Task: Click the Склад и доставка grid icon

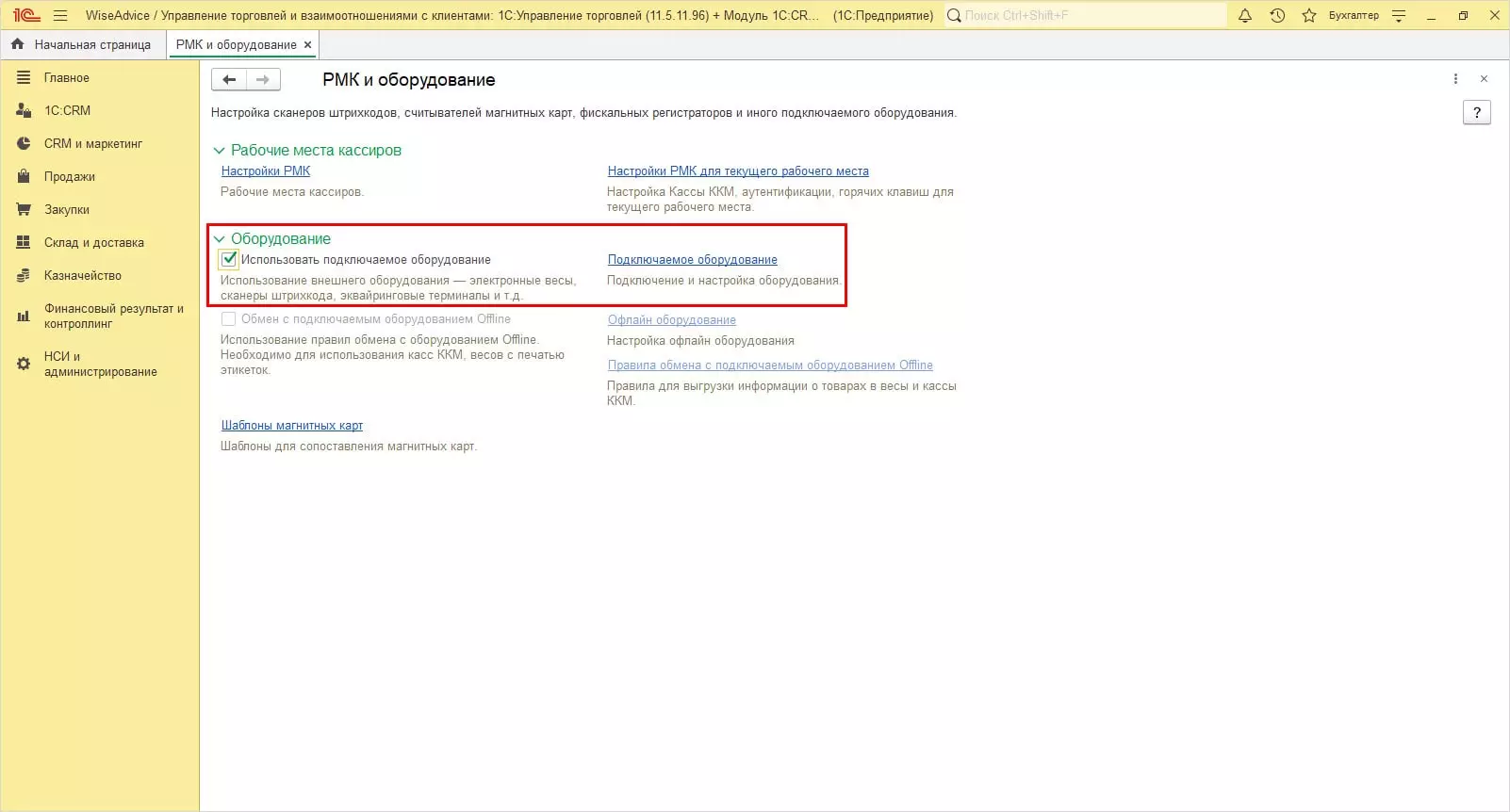Action: pos(24,242)
